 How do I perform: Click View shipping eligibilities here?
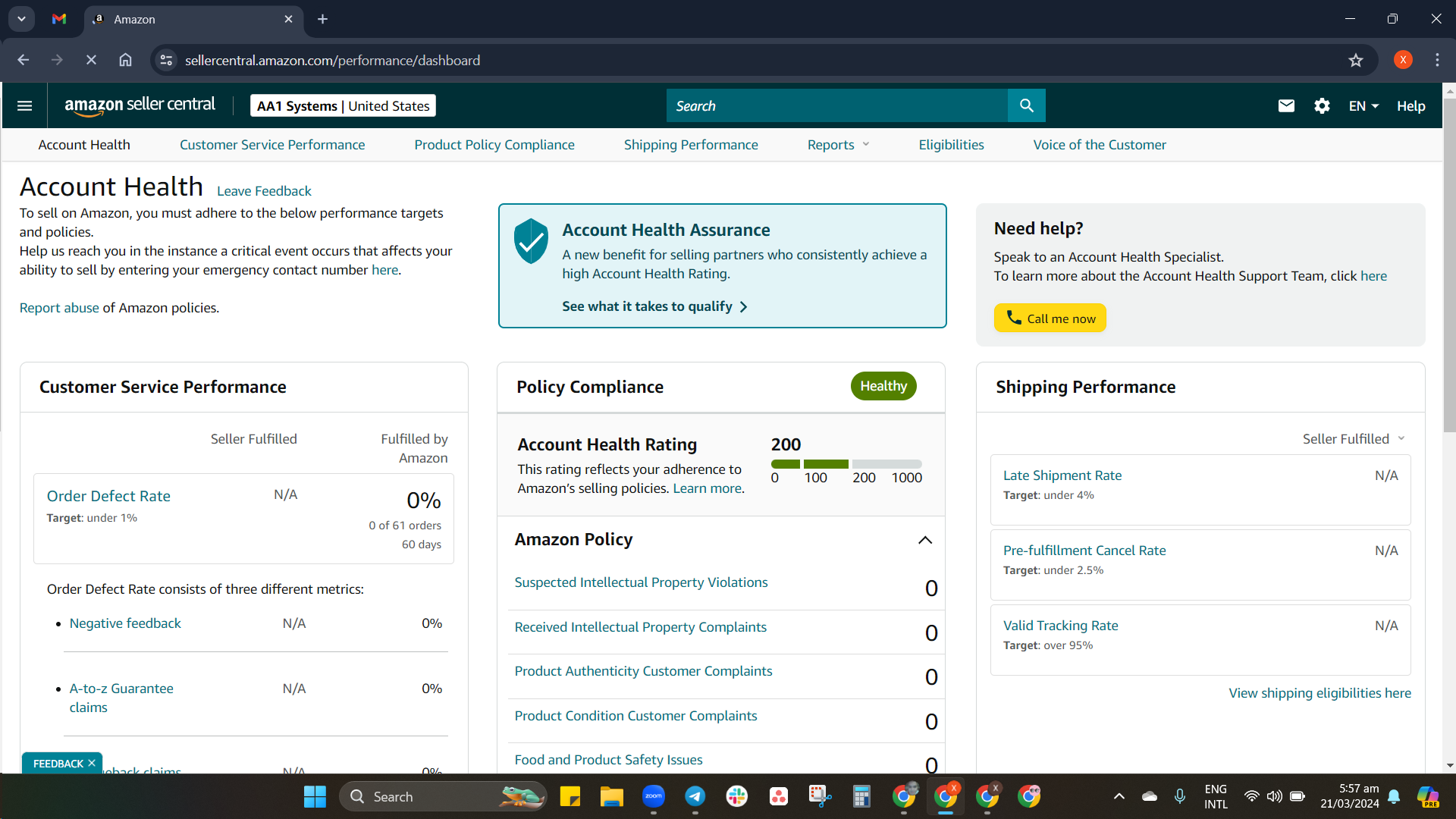point(1319,693)
